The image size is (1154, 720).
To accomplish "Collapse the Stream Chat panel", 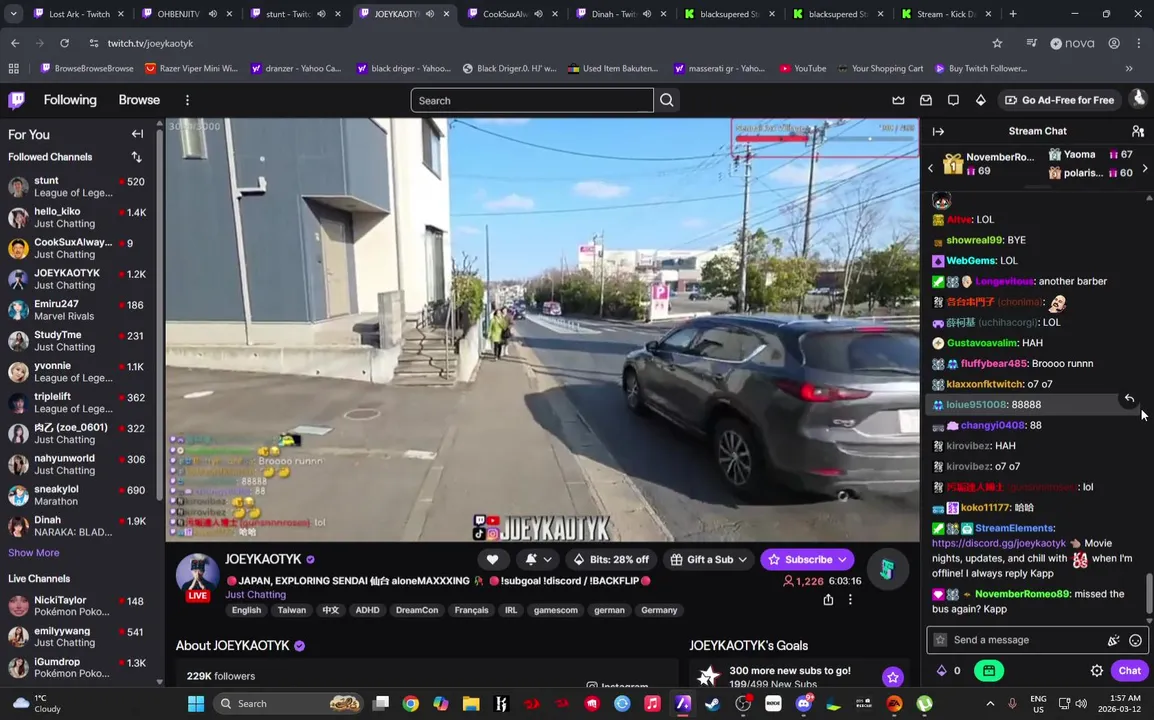I will click(938, 131).
